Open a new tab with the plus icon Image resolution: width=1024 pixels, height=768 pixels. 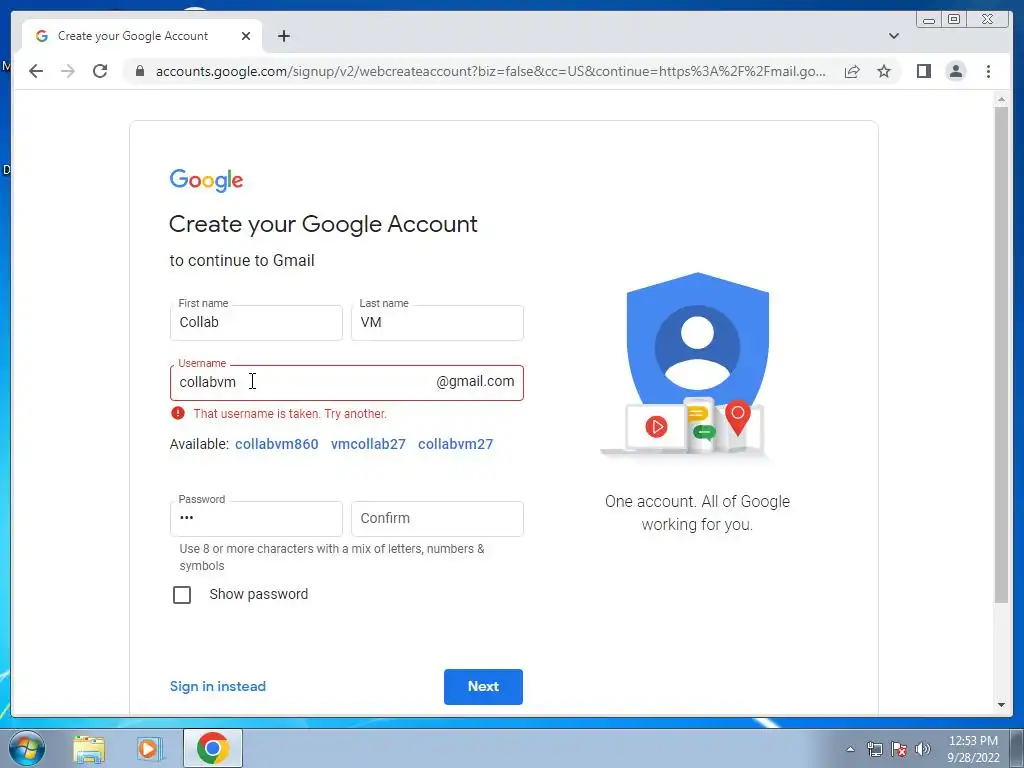click(283, 36)
